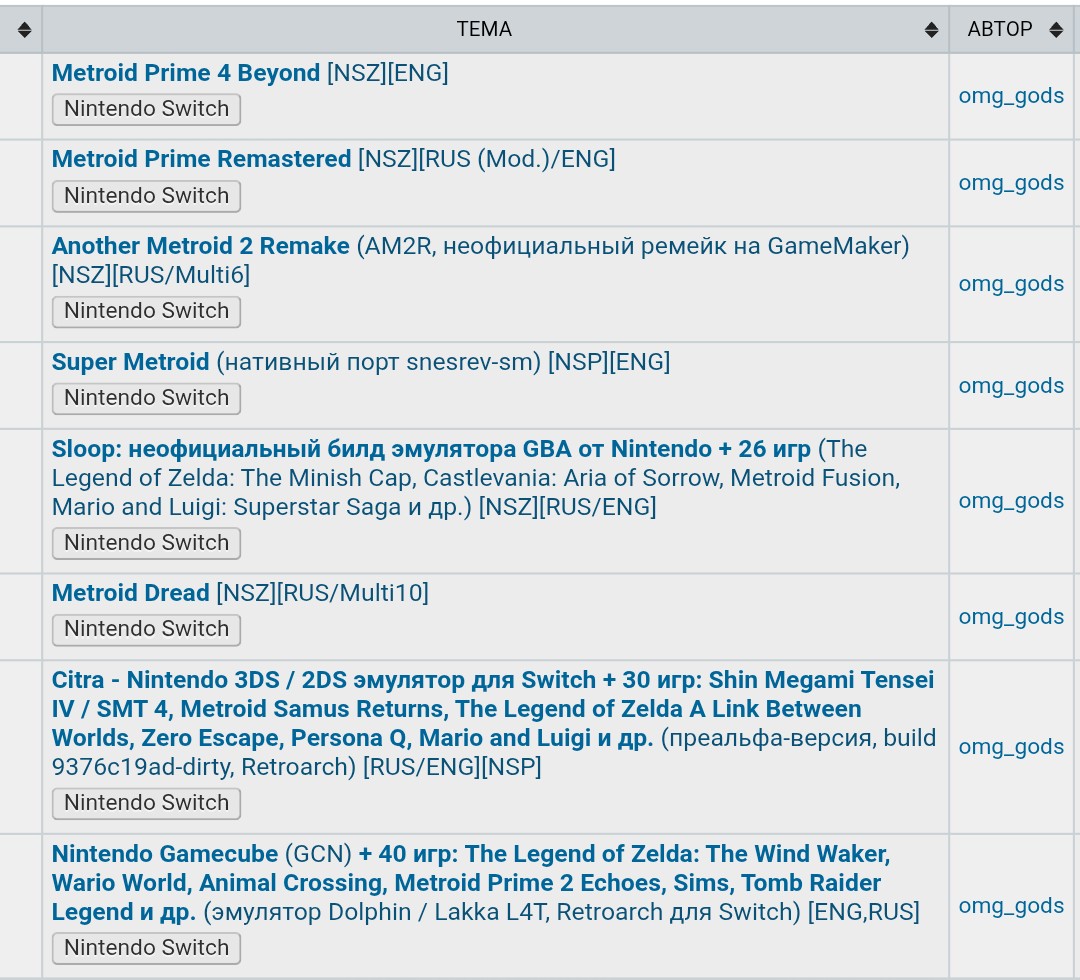Open Metroid Dread topic
This screenshot has height=980, width=1080.
130,593
